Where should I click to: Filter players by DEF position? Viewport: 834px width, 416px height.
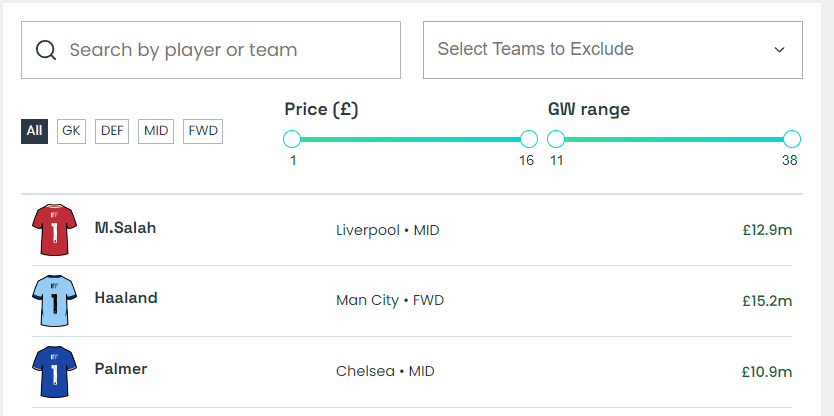[x=113, y=131]
